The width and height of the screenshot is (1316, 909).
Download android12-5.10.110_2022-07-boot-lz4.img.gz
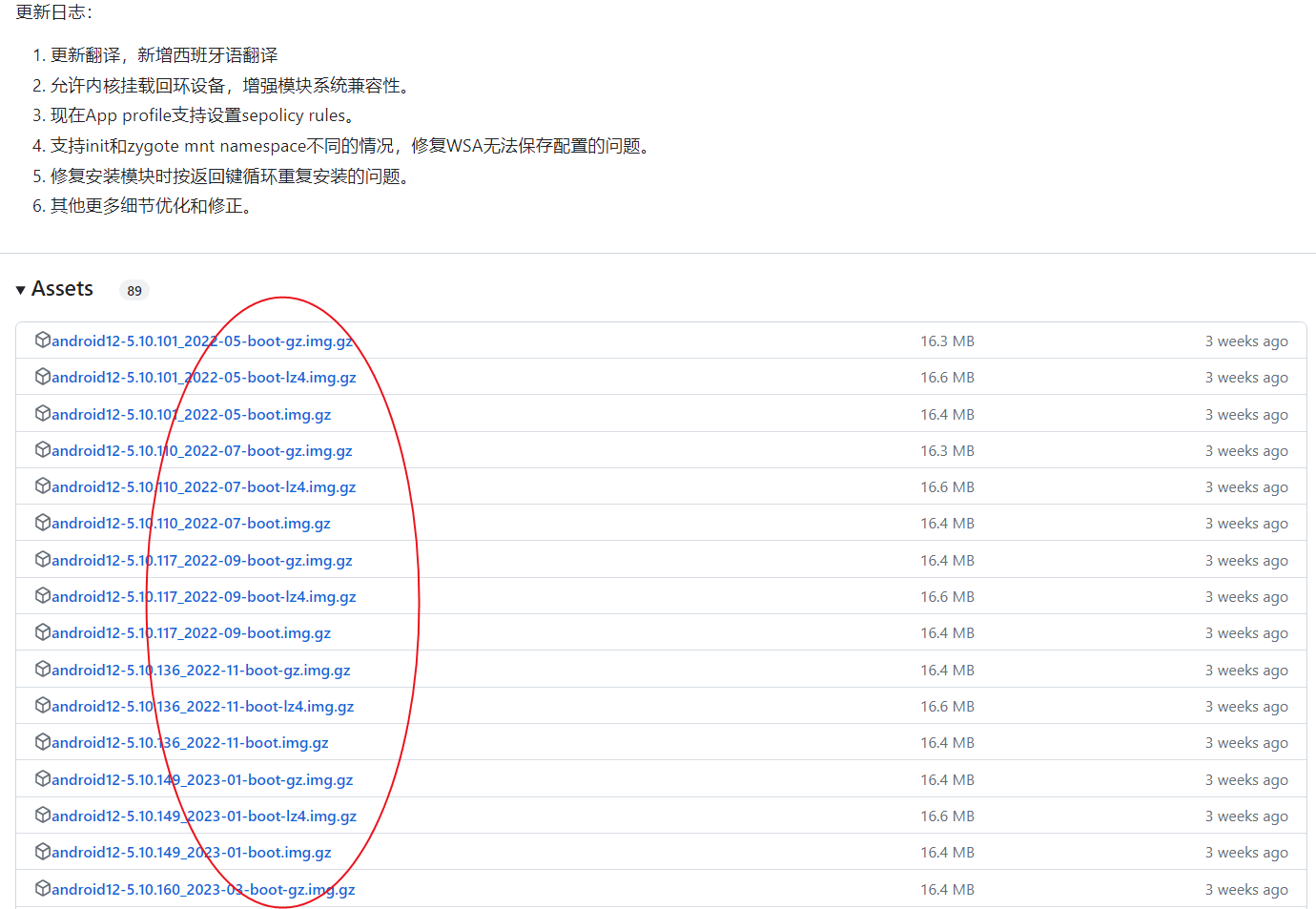click(x=203, y=487)
